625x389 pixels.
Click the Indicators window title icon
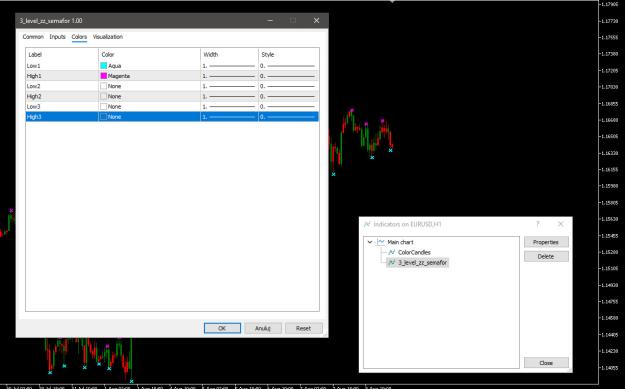point(367,224)
